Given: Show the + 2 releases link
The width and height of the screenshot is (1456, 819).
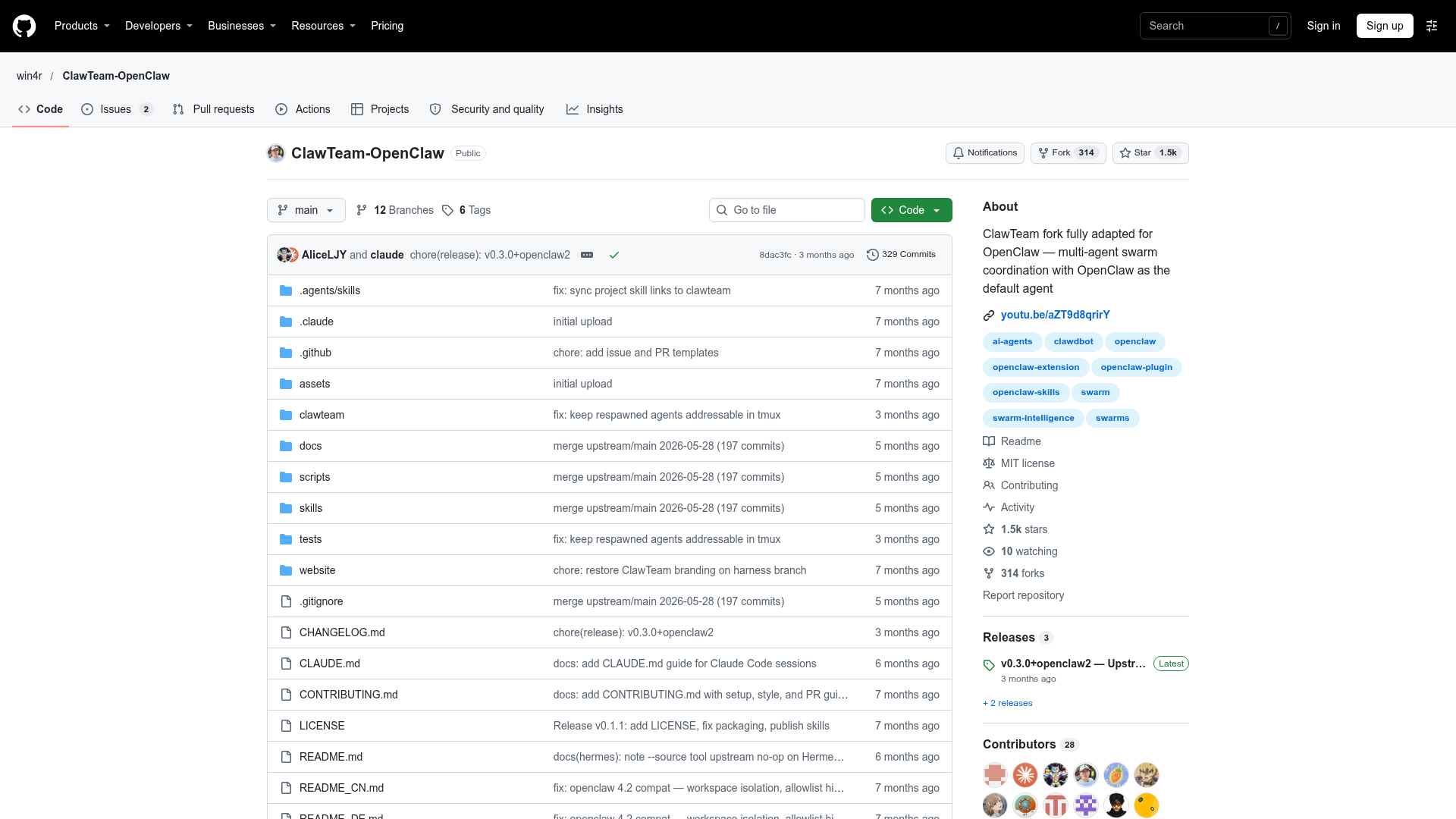Looking at the screenshot, I should pos(1008,703).
